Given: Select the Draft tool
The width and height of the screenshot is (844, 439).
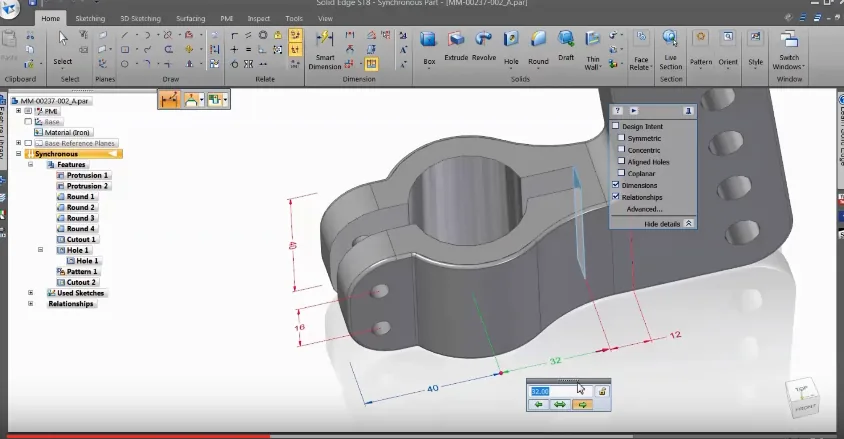Looking at the screenshot, I should click(566, 46).
